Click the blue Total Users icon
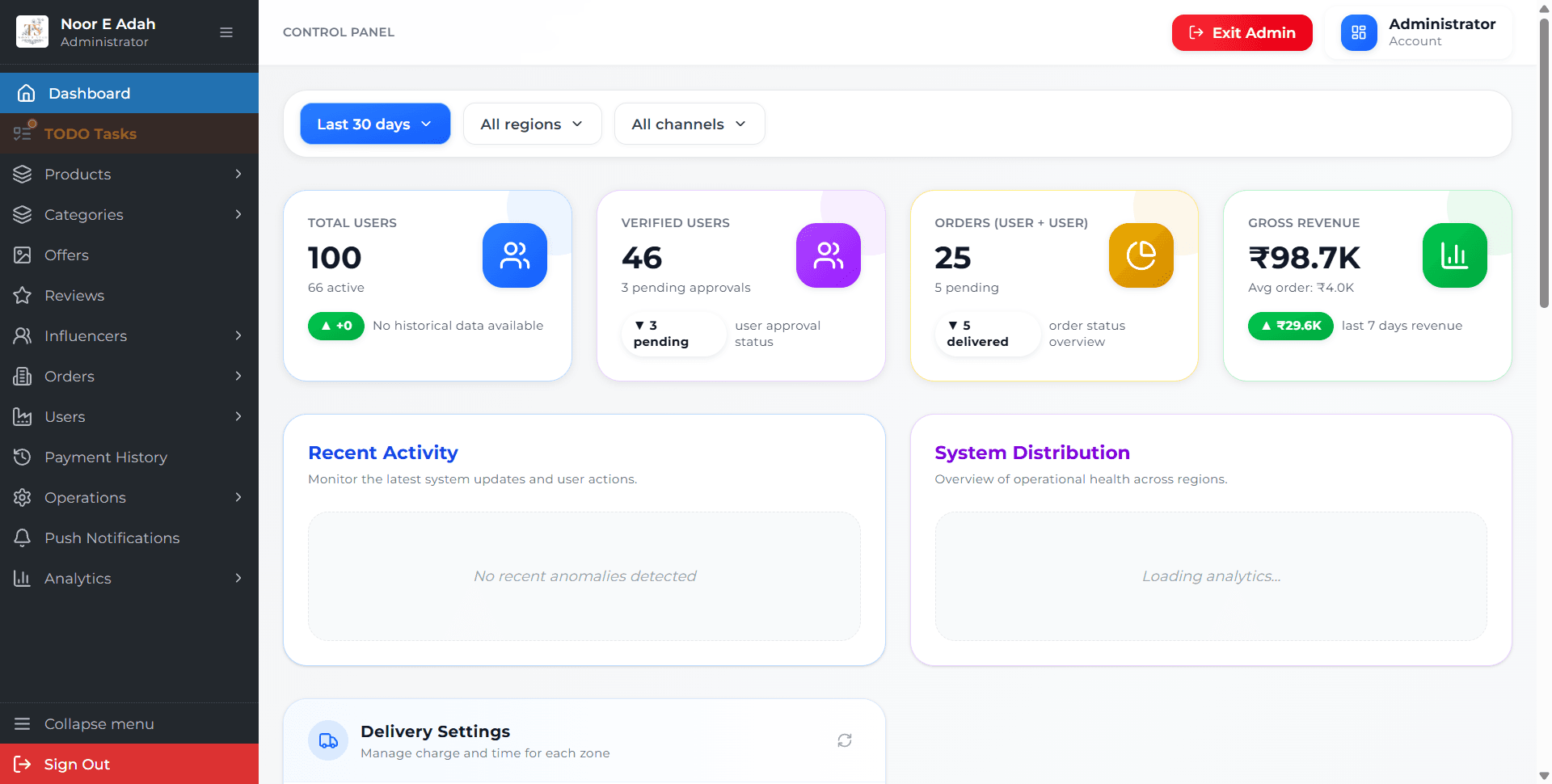 pos(515,255)
